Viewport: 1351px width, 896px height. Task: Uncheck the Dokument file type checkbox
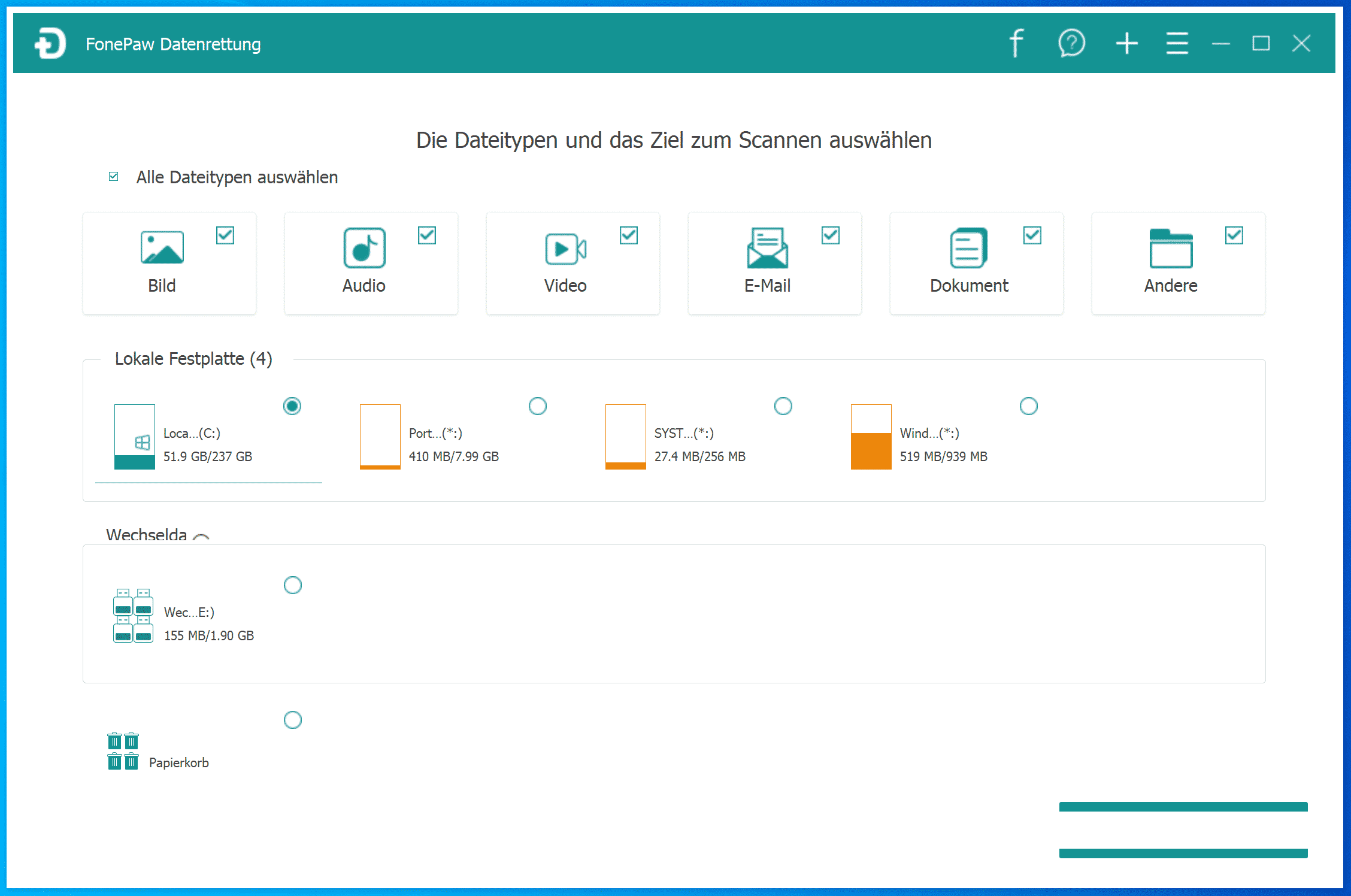click(x=1032, y=235)
